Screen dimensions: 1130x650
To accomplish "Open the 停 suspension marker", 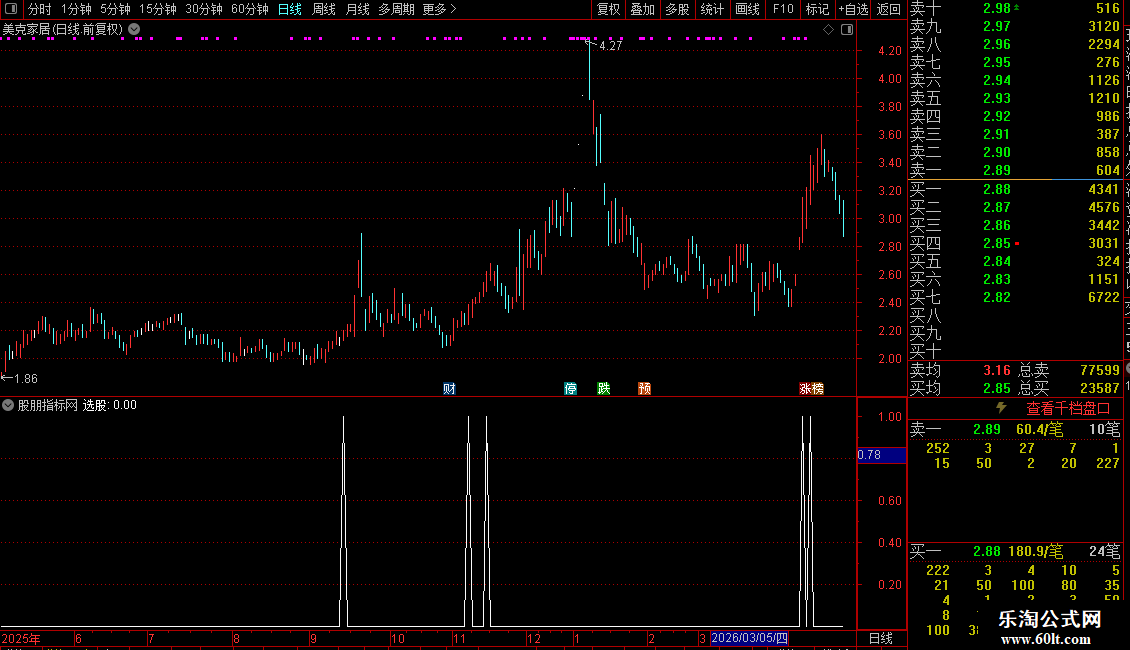I will [x=571, y=389].
